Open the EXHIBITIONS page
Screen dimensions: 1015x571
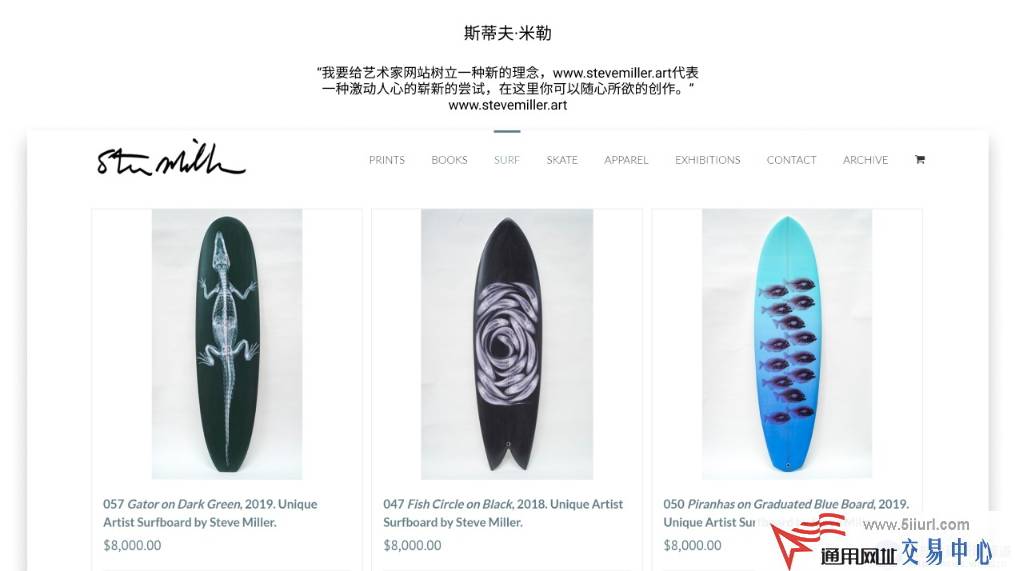[x=708, y=160]
